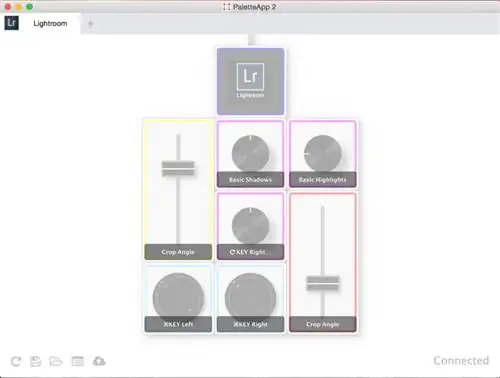The width and height of the screenshot is (500, 378).
Task: Click the Connected status text
Action: point(461,360)
